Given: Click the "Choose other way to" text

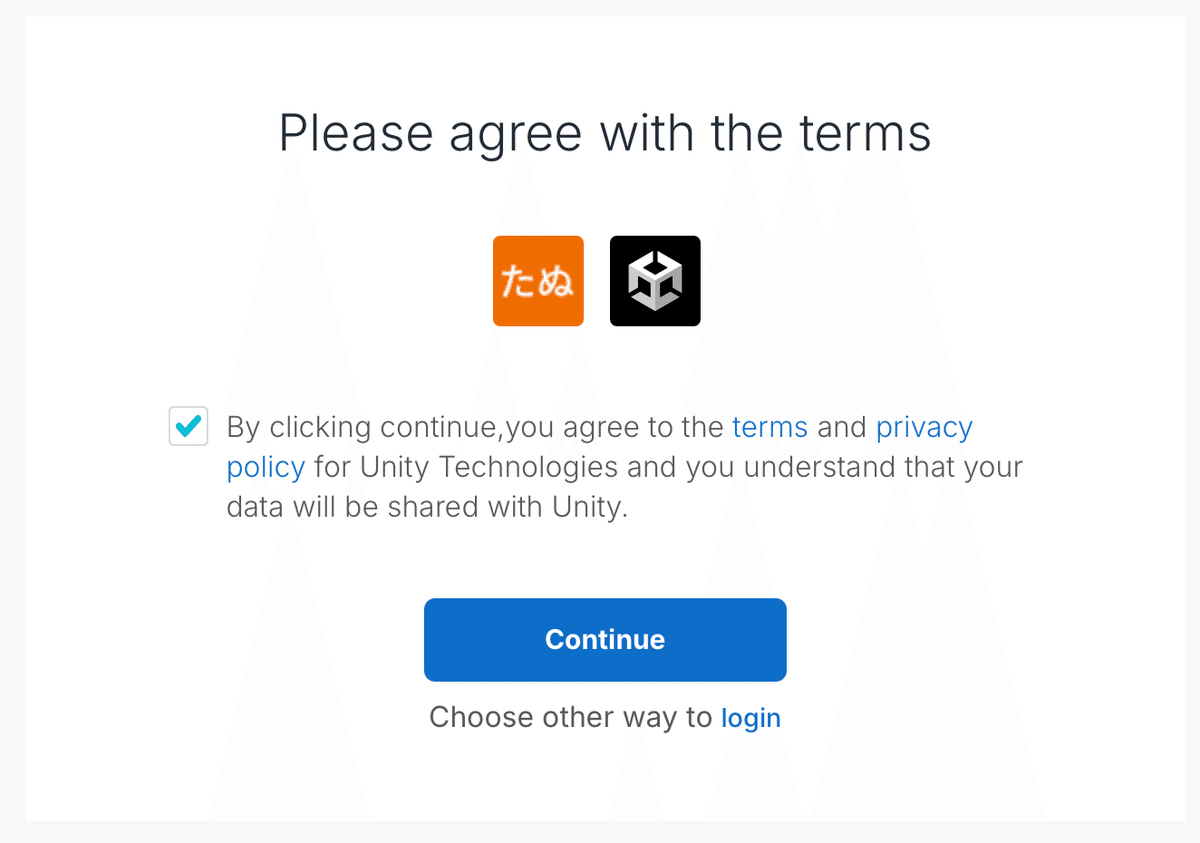Looking at the screenshot, I should point(570,718).
